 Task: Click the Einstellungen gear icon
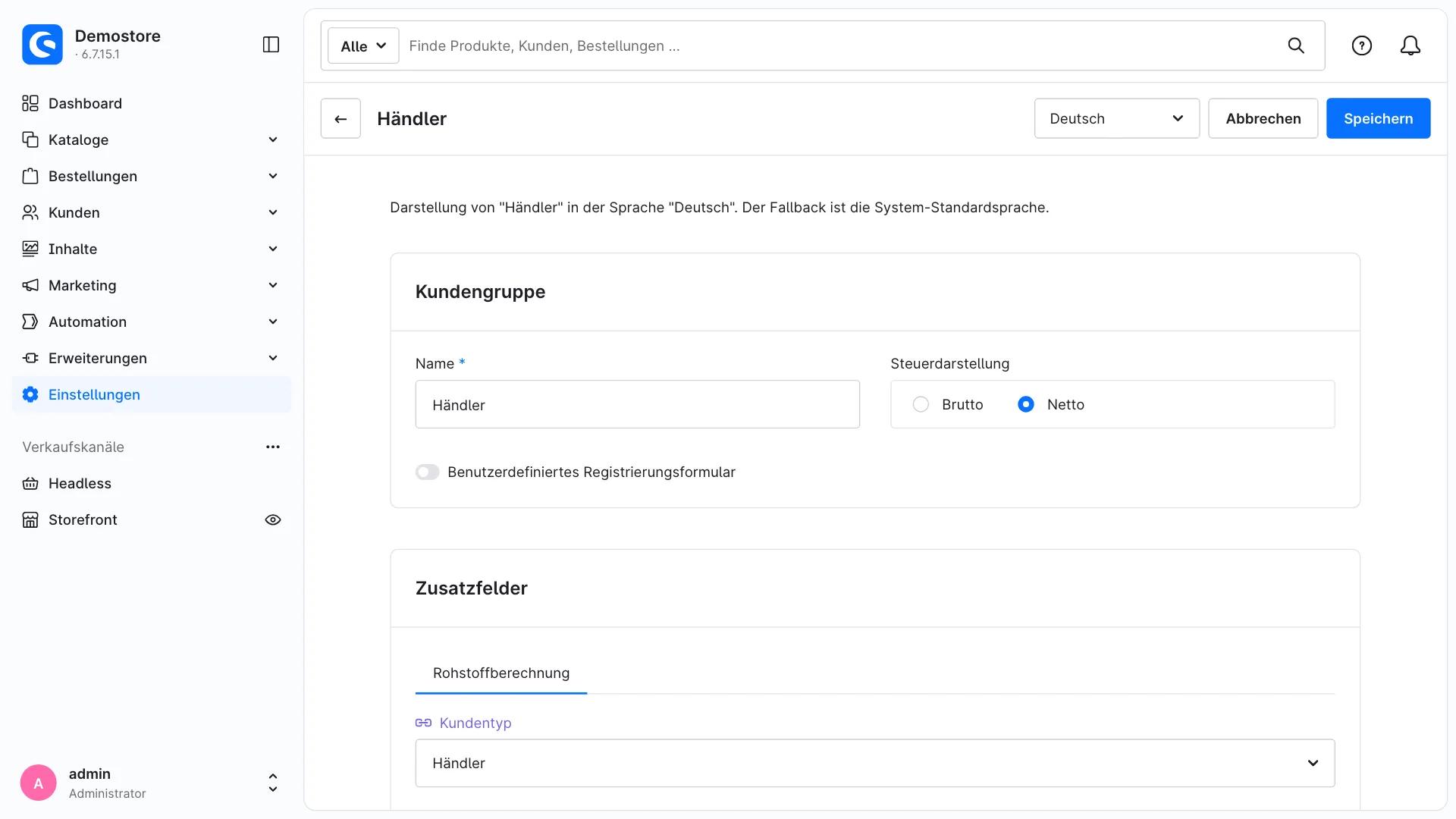[x=30, y=394]
